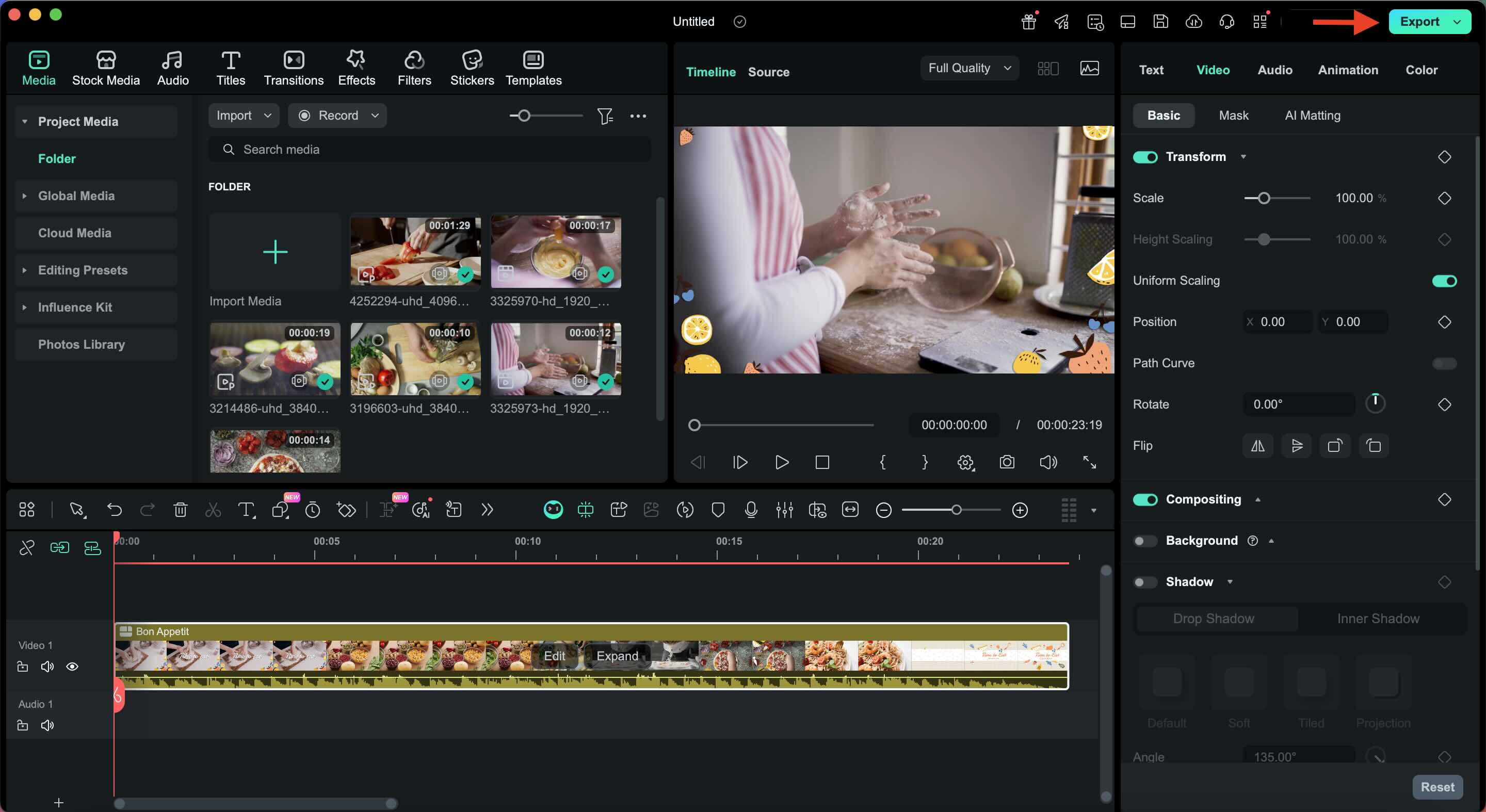Undo the last action
1486x812 pixels.
click(x=115, y=510)
